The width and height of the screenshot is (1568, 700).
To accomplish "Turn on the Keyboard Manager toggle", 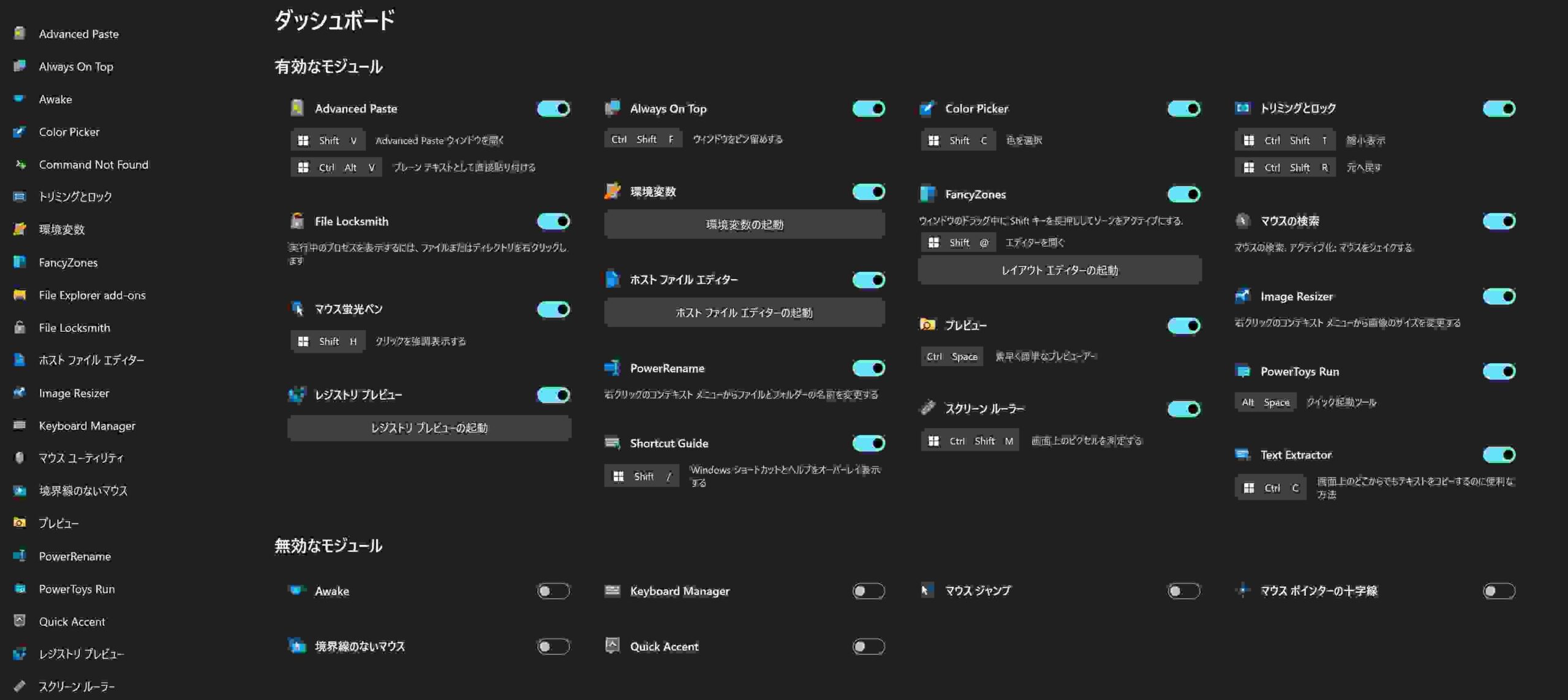I will pos(868,591).
